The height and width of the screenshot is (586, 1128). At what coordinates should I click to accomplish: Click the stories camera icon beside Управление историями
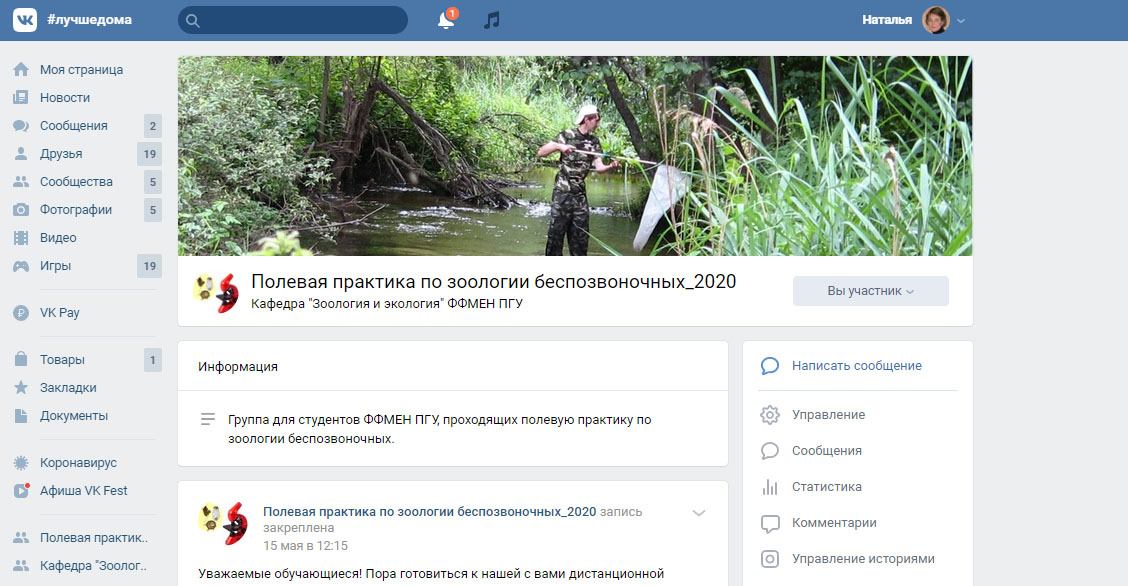tap(770, 559)
